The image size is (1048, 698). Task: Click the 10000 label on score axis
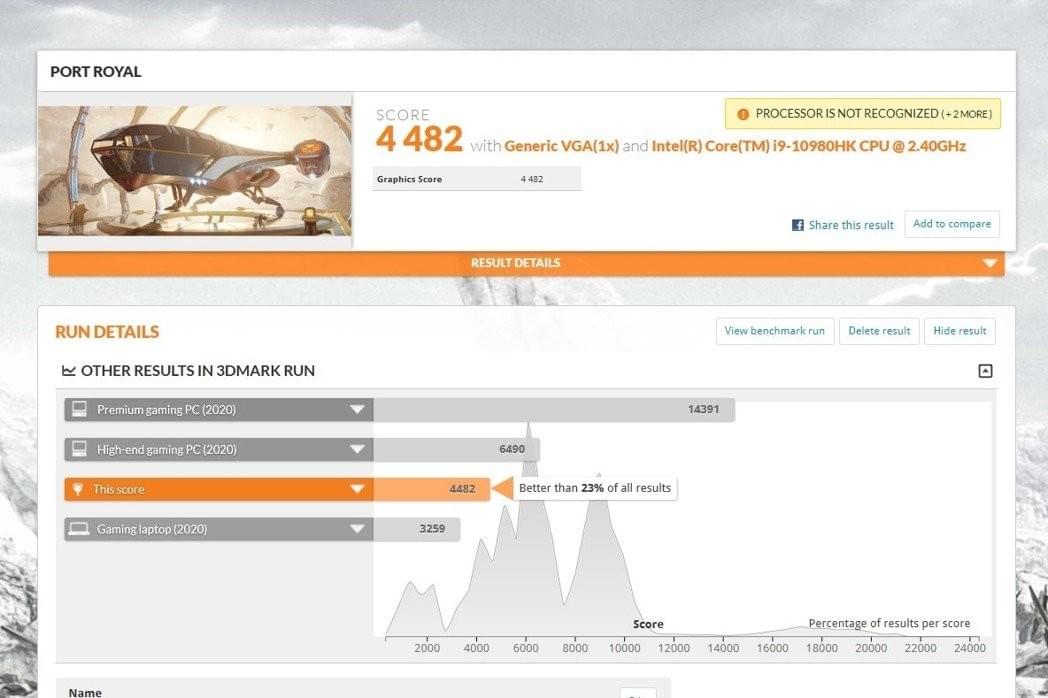click(x=624, y=648)
